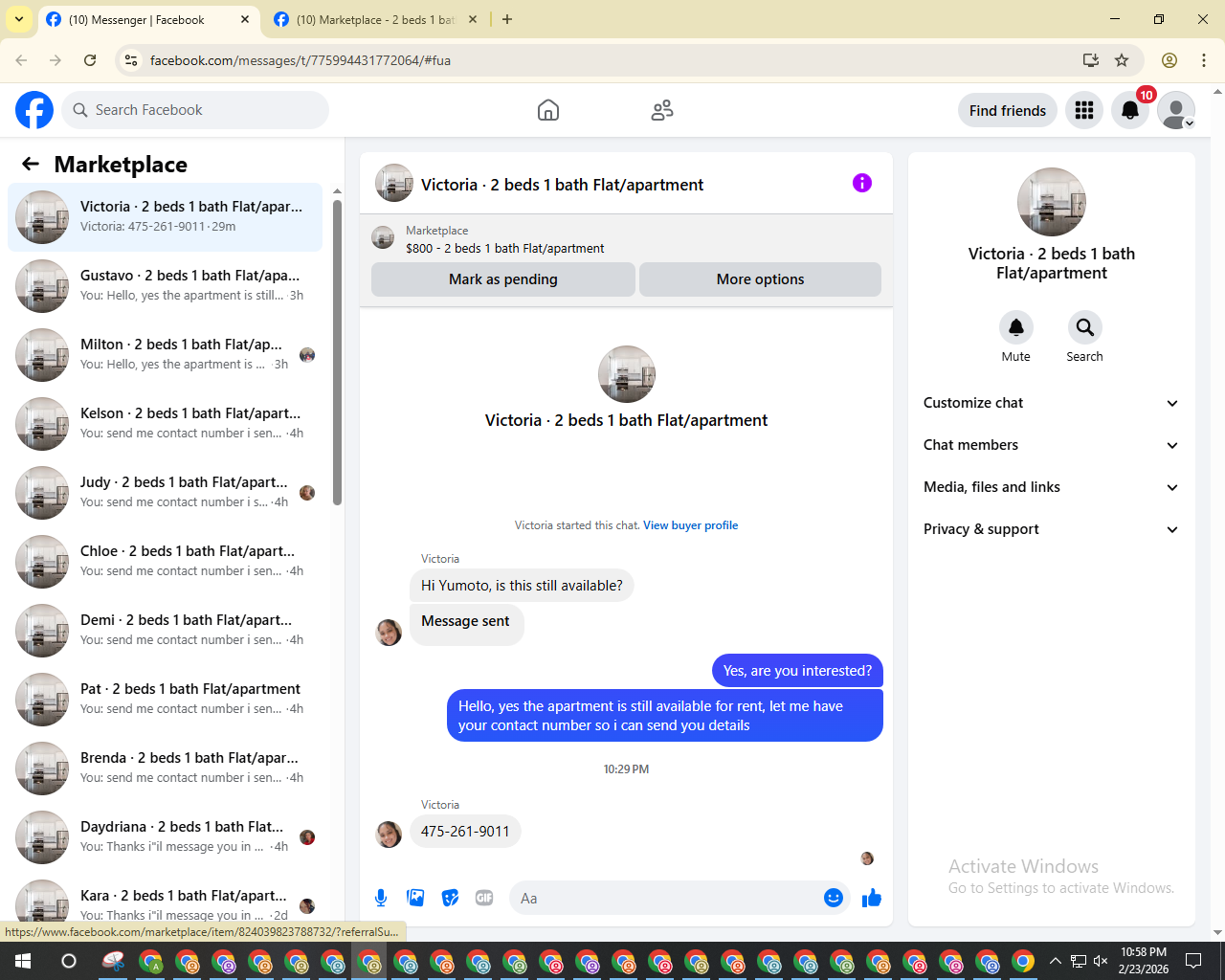The height and width of the screenshot is (980, 1225).
Task: Click the purple conversation information icon
Action: 862,183
